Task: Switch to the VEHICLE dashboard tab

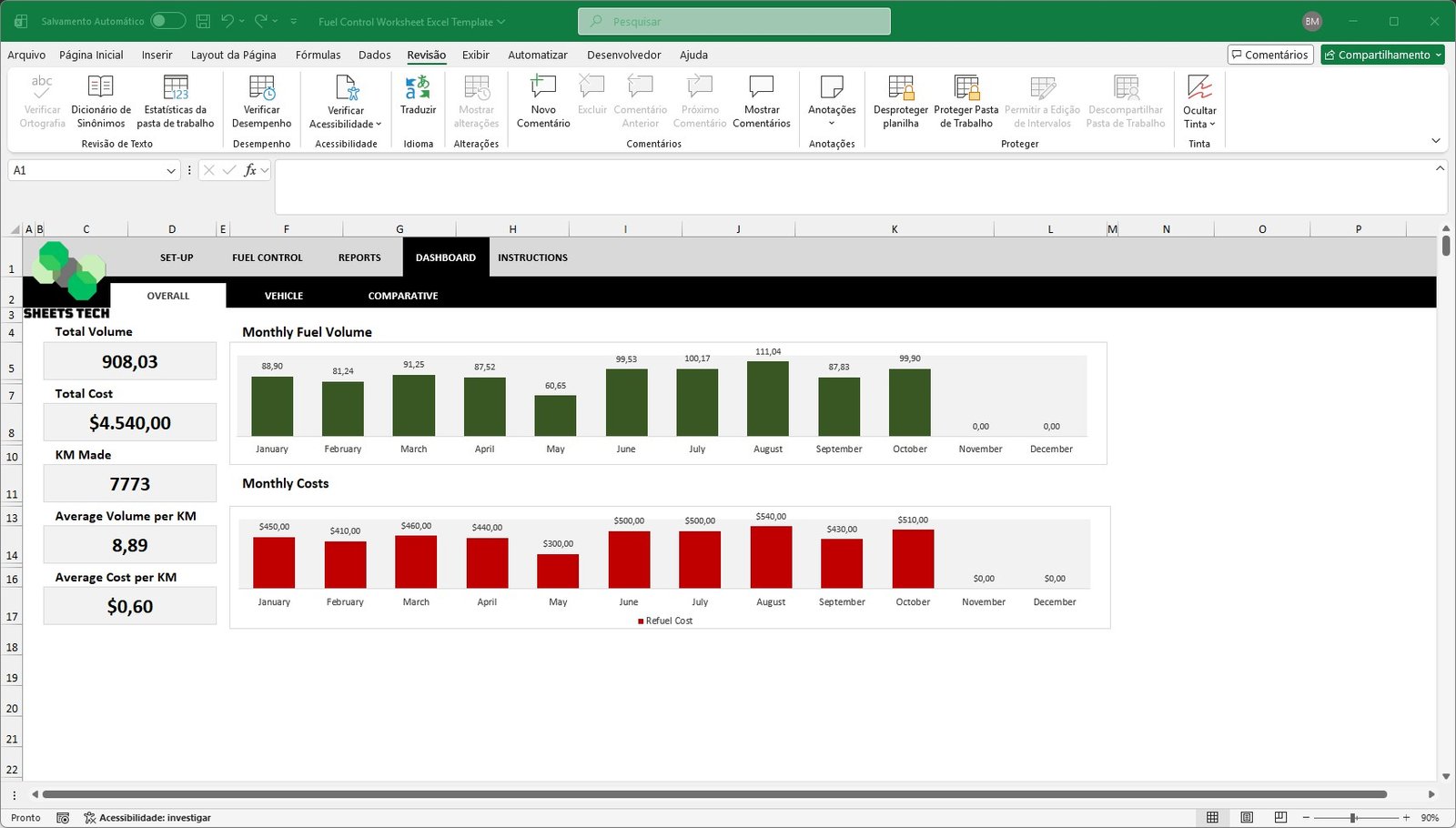Action: point(284,296)
